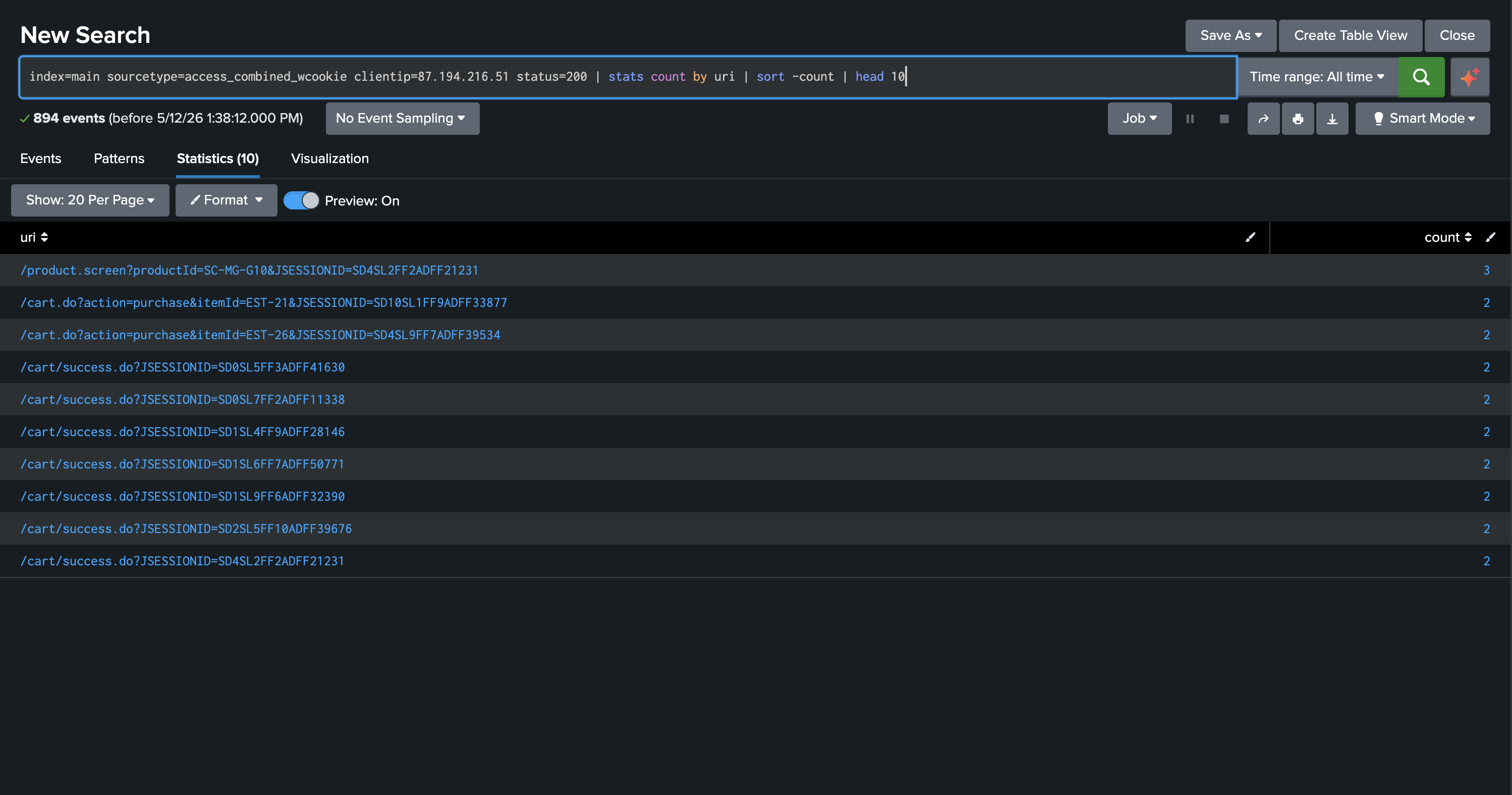Select uri ending SD1SL6FF7ADFF50771
1512x795 pixels.
182,464
